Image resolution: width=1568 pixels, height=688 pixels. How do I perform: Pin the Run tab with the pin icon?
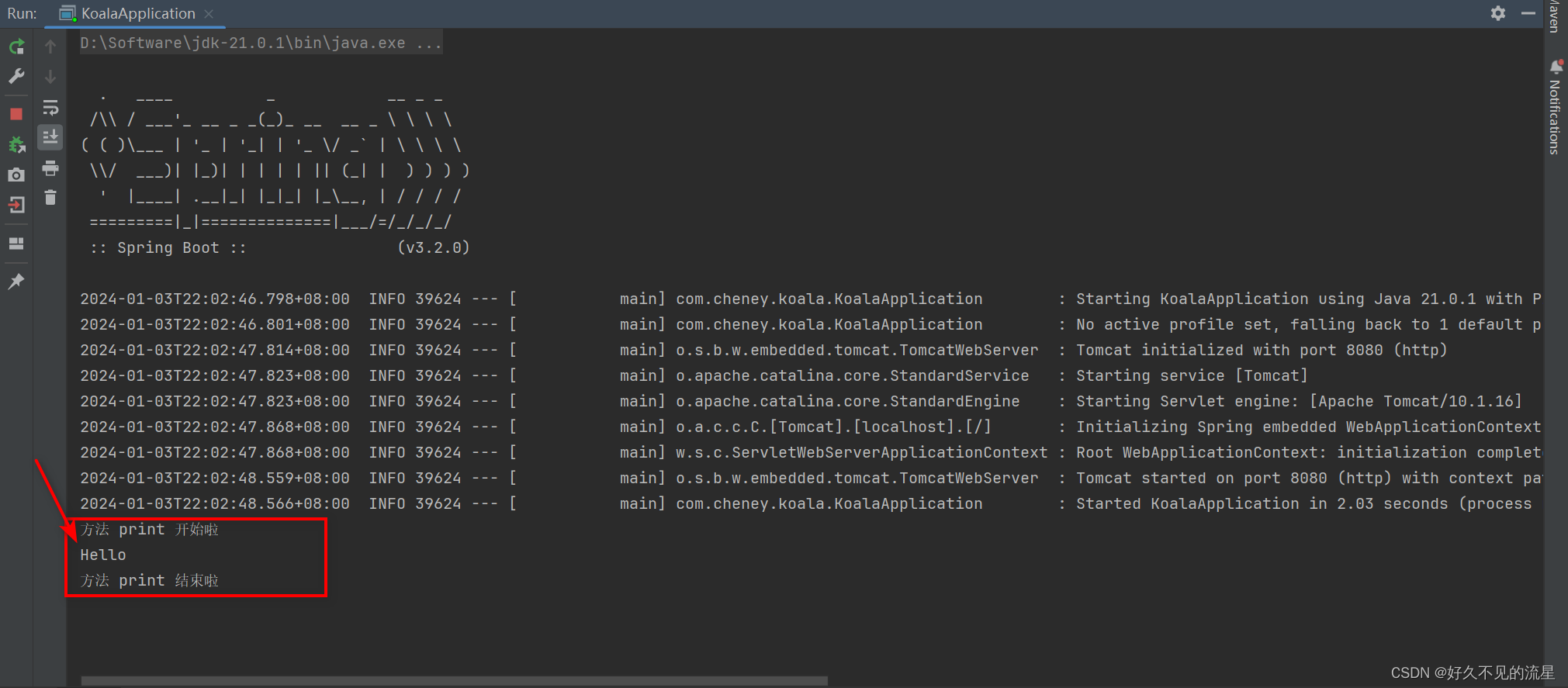point(16,281)
